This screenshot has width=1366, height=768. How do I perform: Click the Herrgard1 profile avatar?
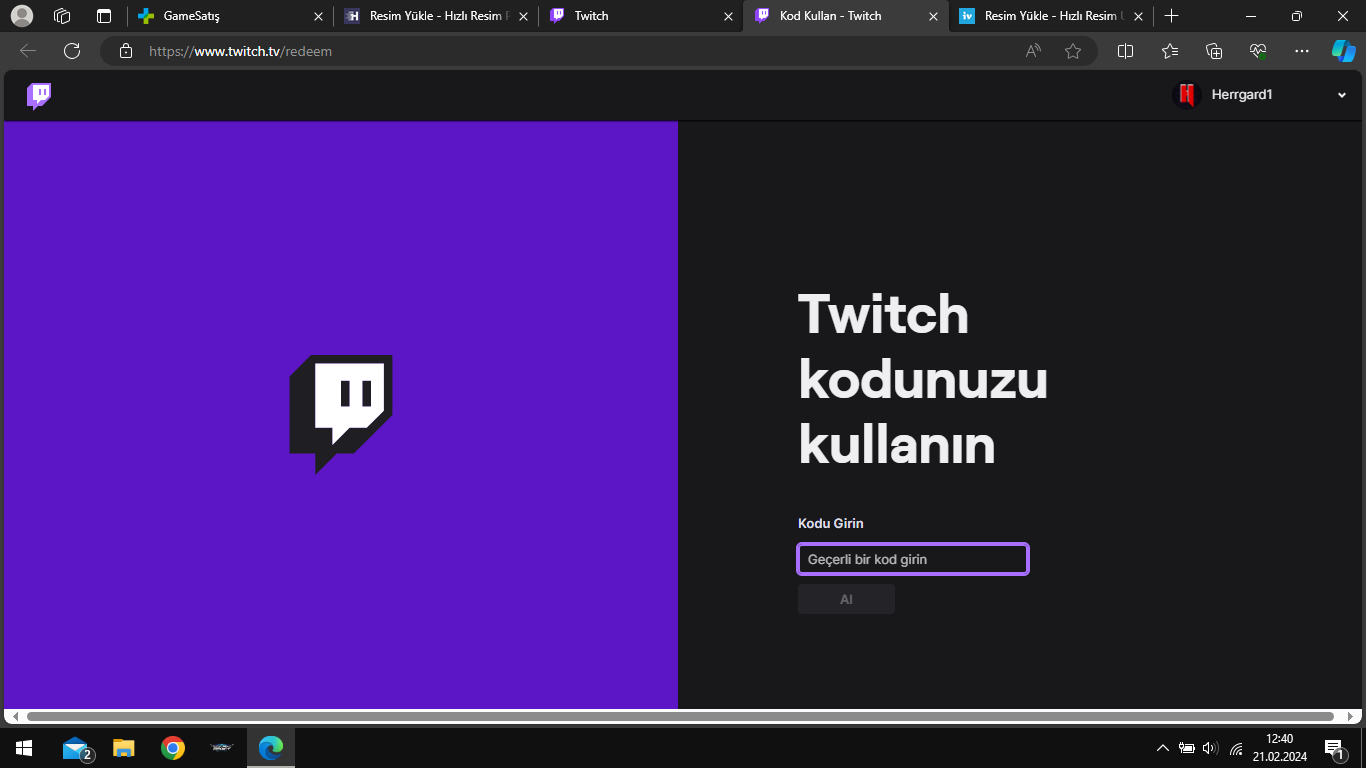1187,95
